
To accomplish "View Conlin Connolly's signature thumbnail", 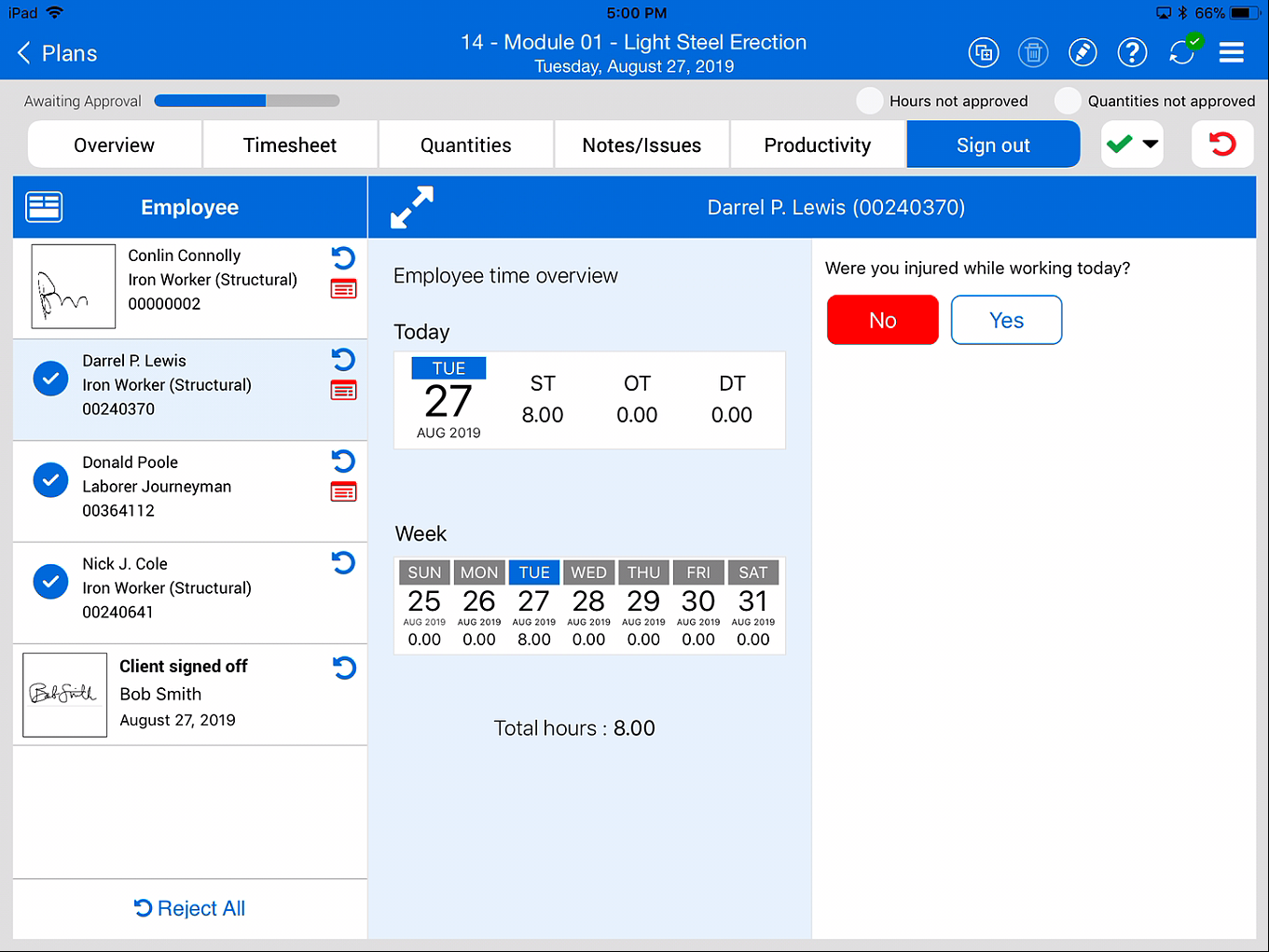I will pos(74,286).
